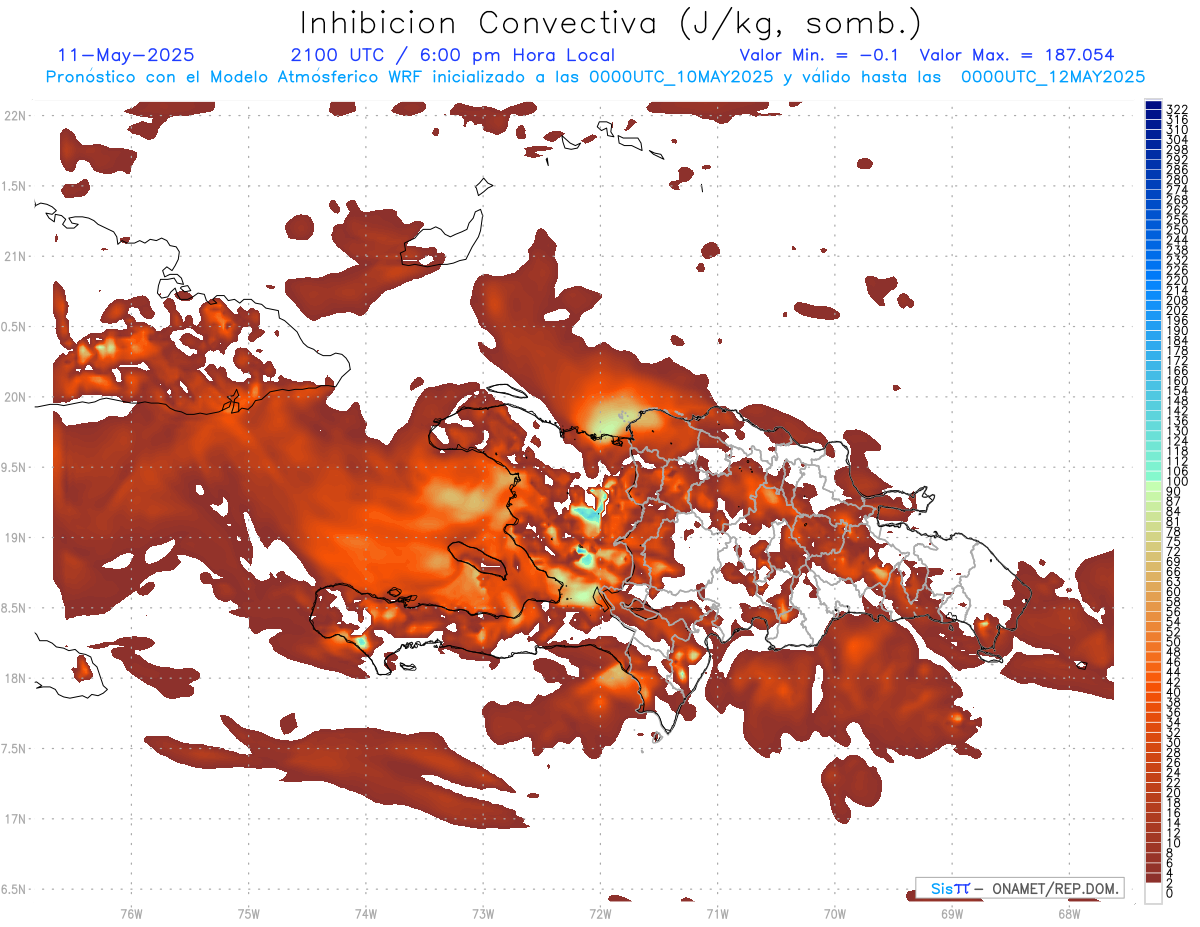
Task: Click the 'Valor Max. = 187.054' readout
Action: pyautogui.click(x=1017, y=55)
